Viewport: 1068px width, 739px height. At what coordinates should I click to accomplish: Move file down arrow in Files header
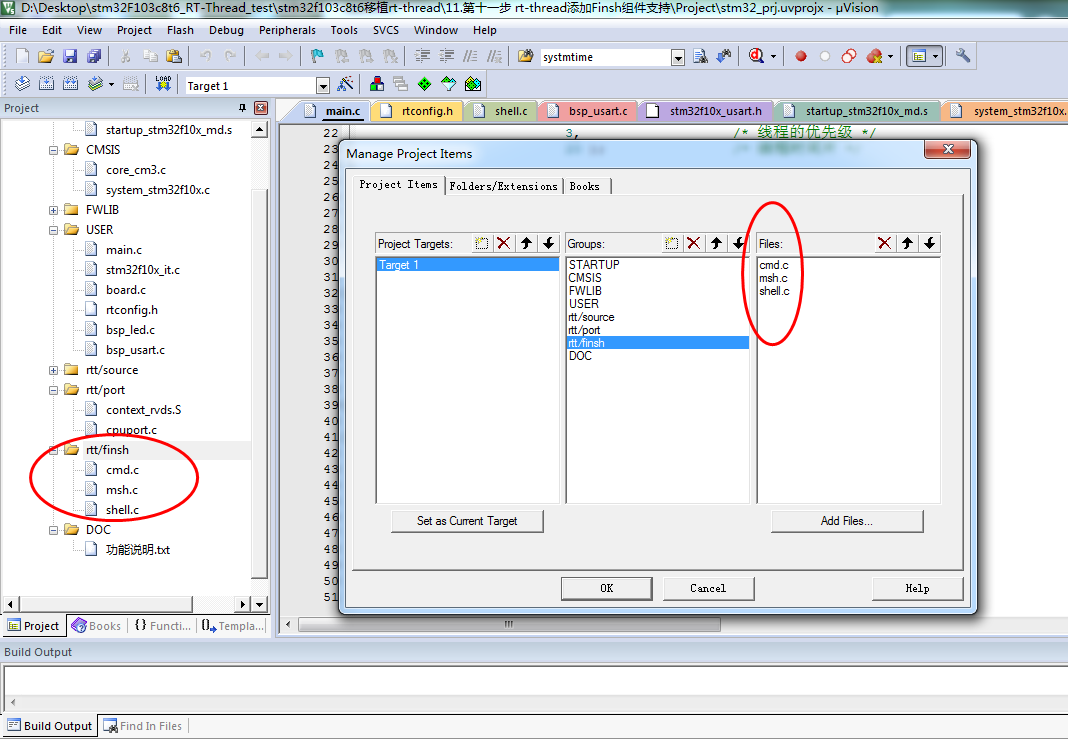point(929,243)
